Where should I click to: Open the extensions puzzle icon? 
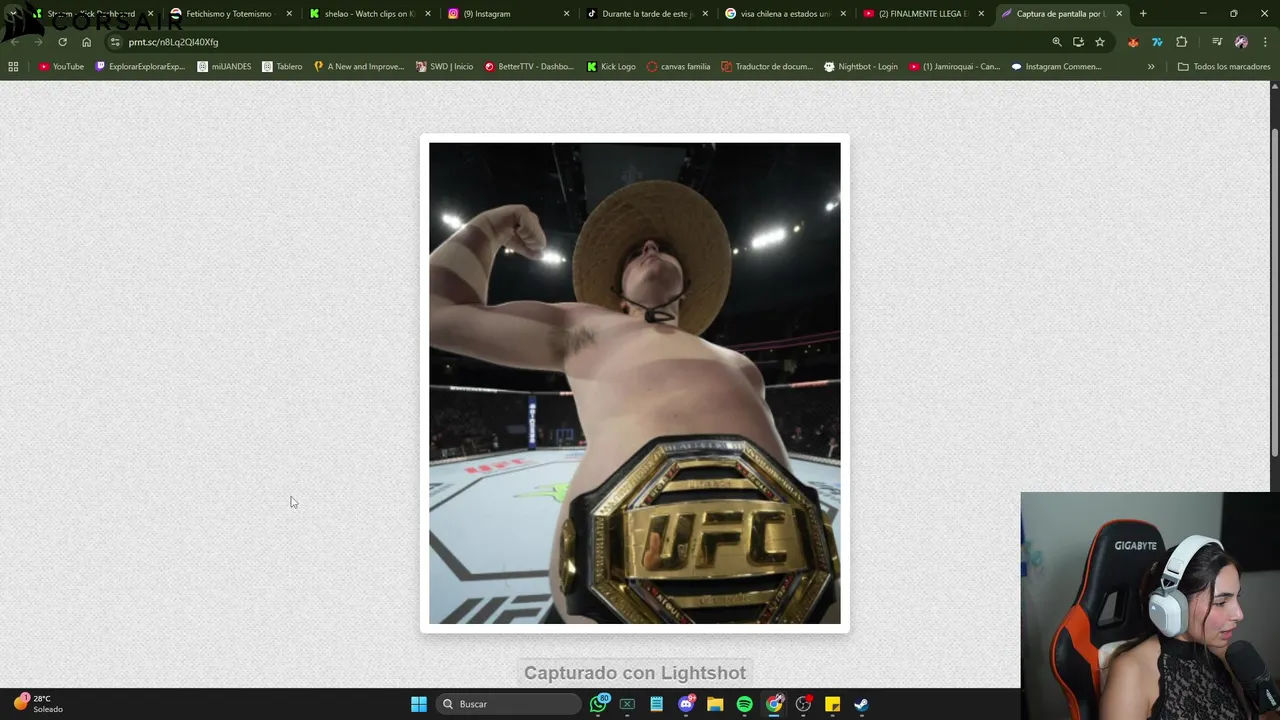1182,42
